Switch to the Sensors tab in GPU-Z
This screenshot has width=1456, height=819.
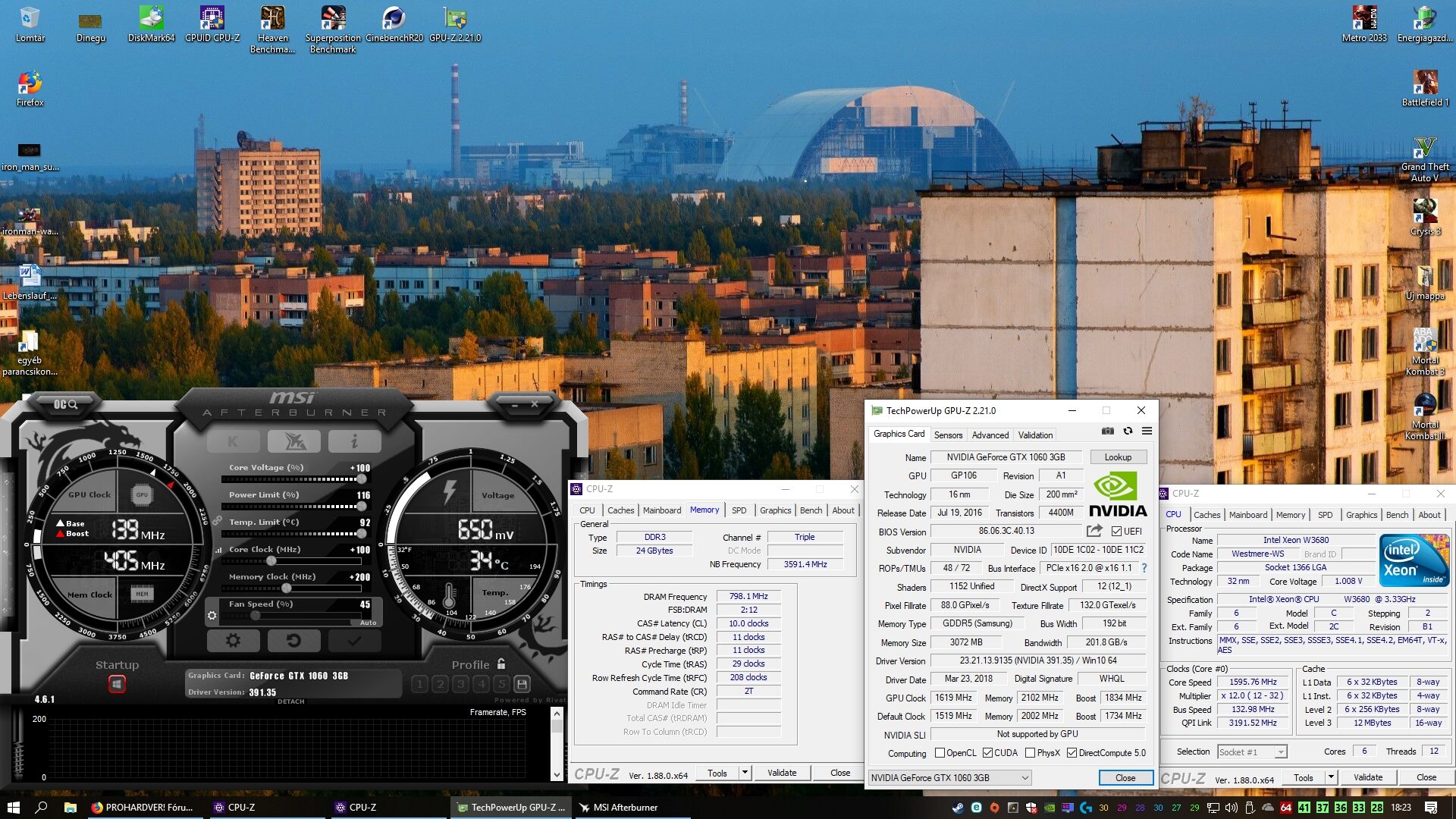(x=948, y=435)
